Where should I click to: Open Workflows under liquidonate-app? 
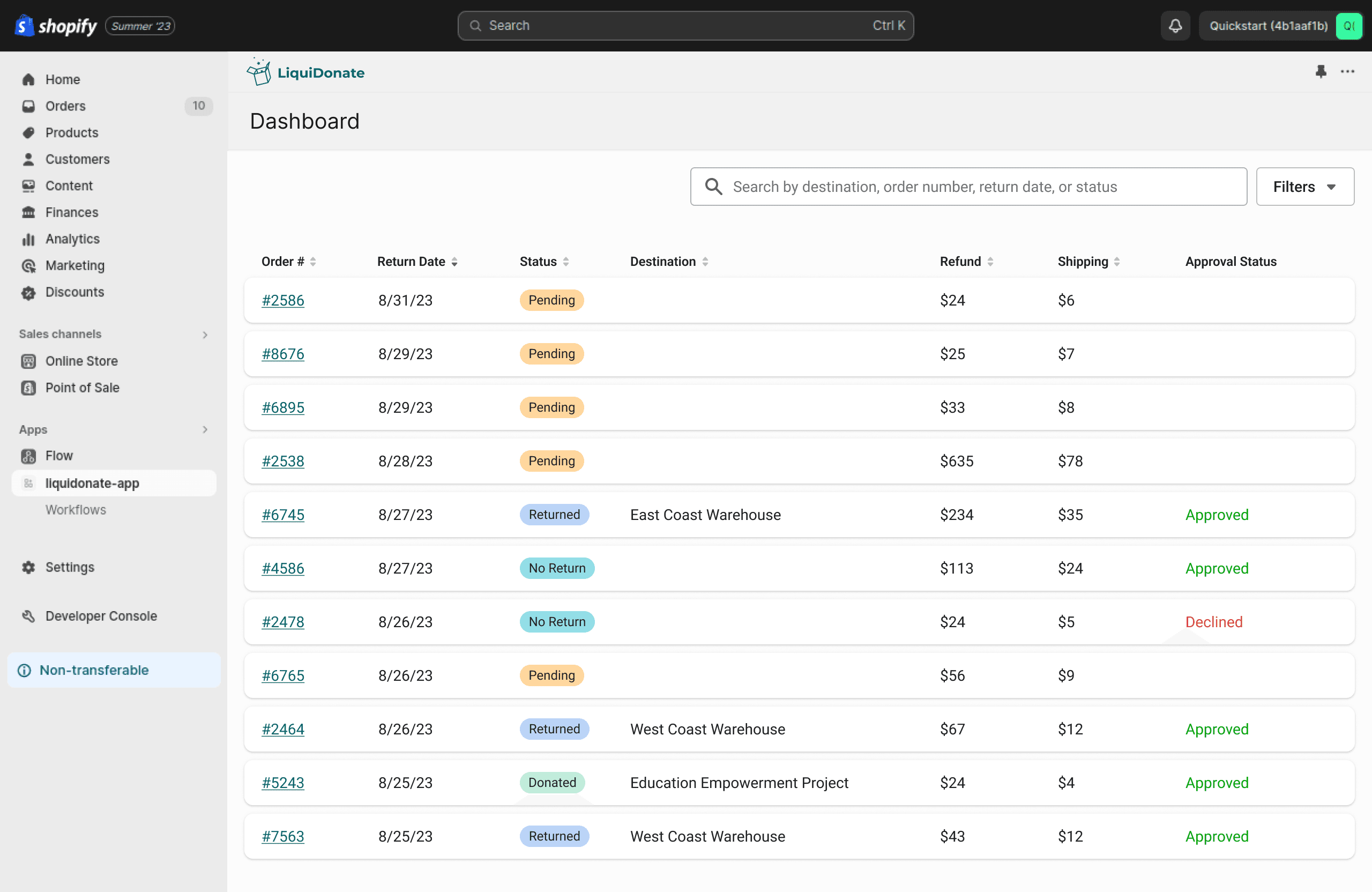pos(76,510)
